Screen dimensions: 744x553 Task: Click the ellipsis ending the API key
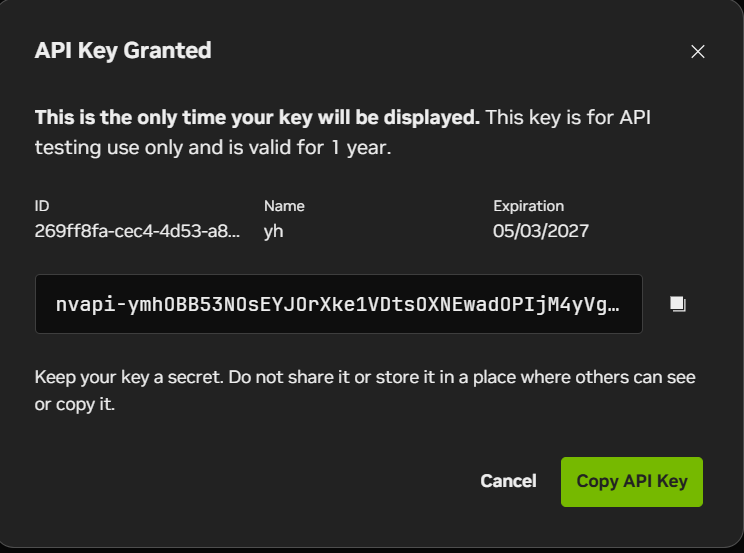click(x=614, y=305)
